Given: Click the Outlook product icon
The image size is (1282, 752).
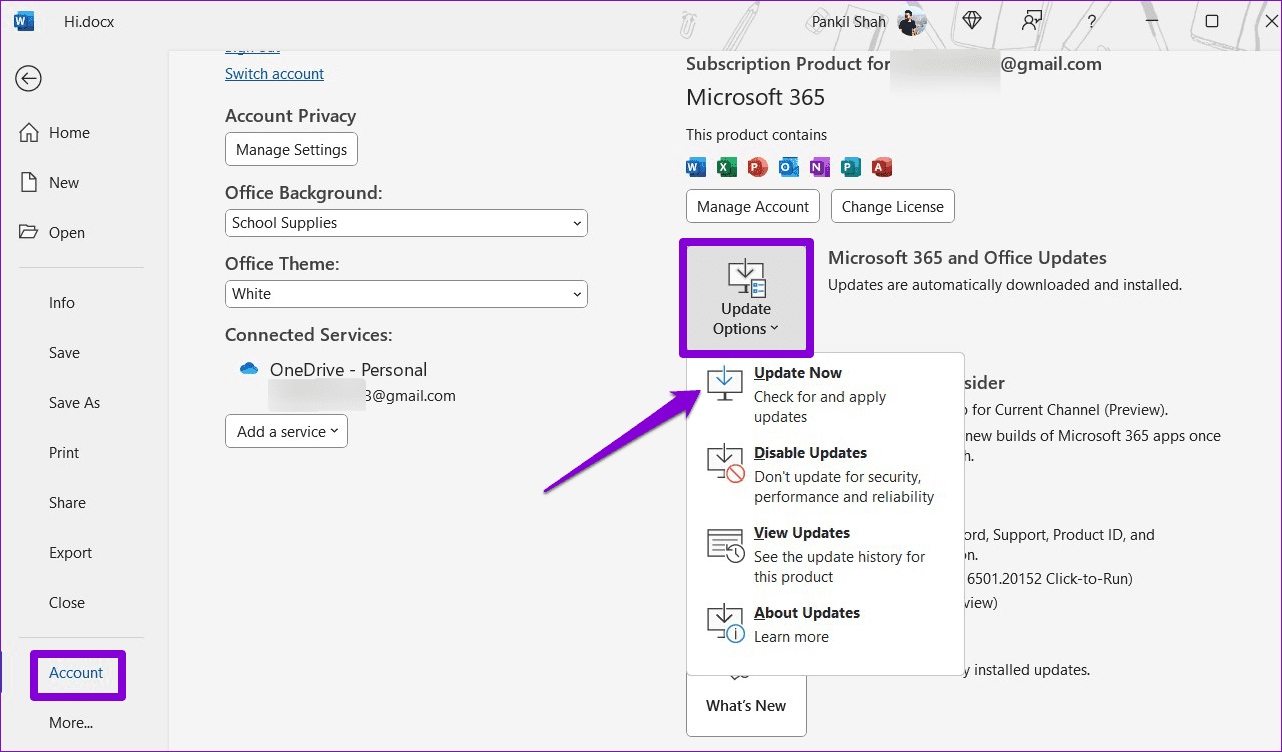Looking at the screenshot, I should (x=788, y=167).
